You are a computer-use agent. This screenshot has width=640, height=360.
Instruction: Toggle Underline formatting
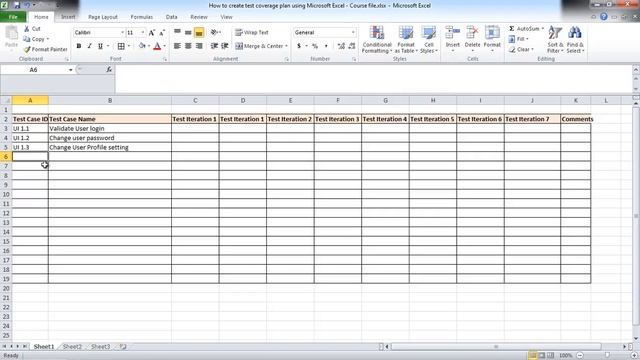pos(100,46)
